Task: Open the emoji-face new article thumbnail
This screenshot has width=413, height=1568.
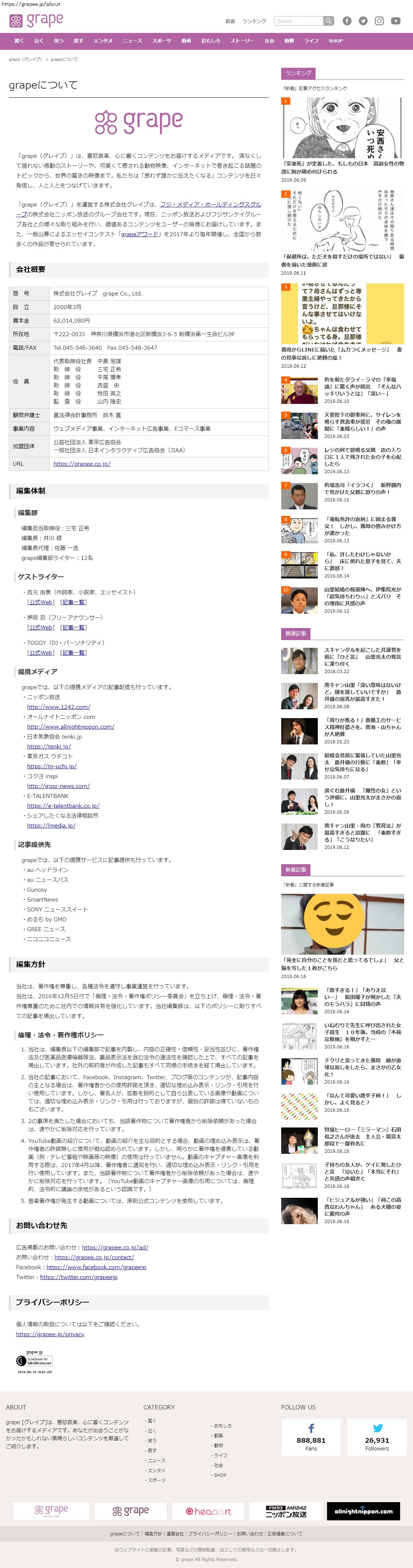Action: pyautogui.click(x=342, y=924)
